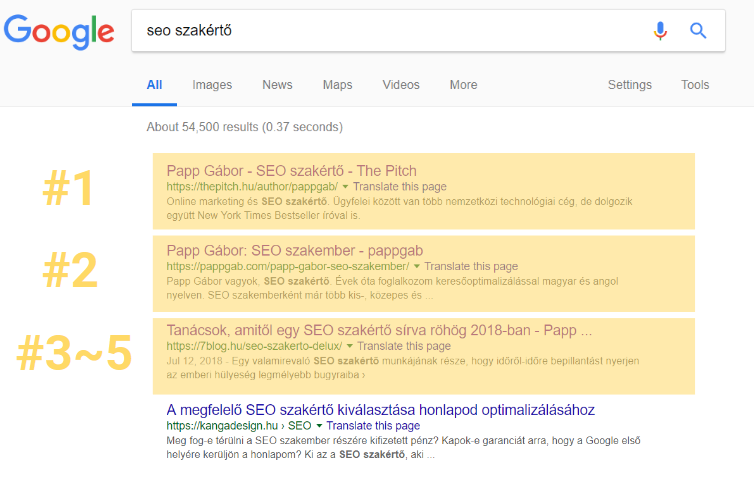Open the search Tools menu
Viewport: 754px width, 480px height.
point(695,85)
